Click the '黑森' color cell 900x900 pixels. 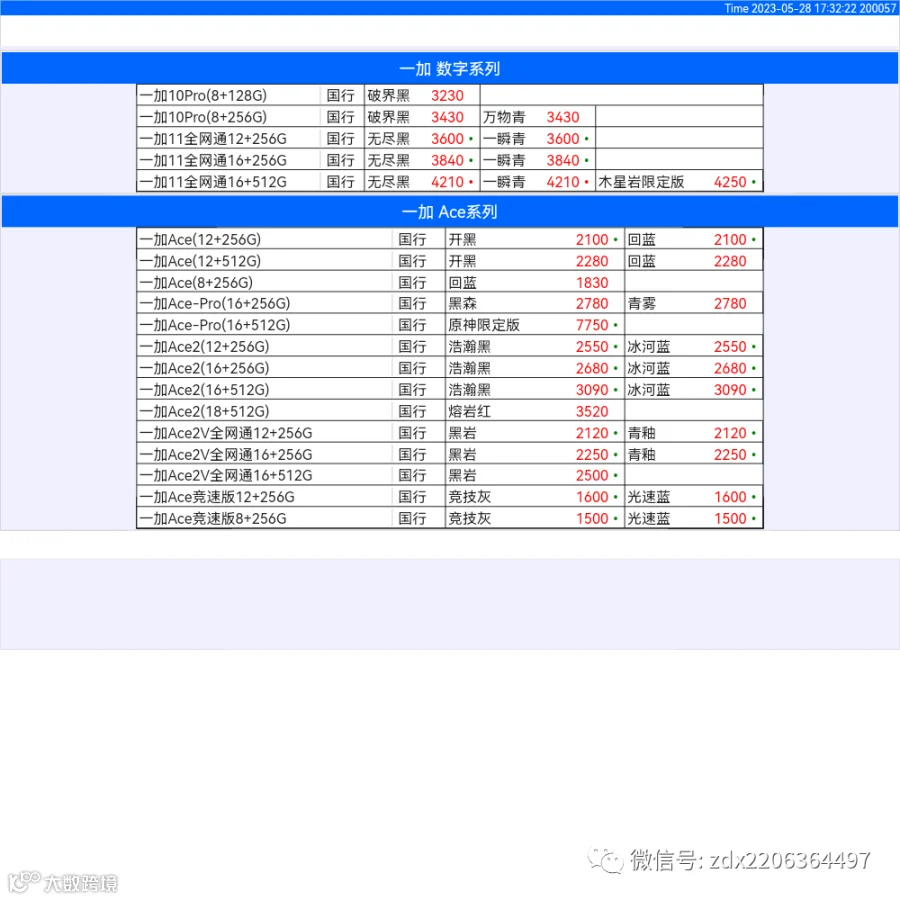click(x=463, y=304)
